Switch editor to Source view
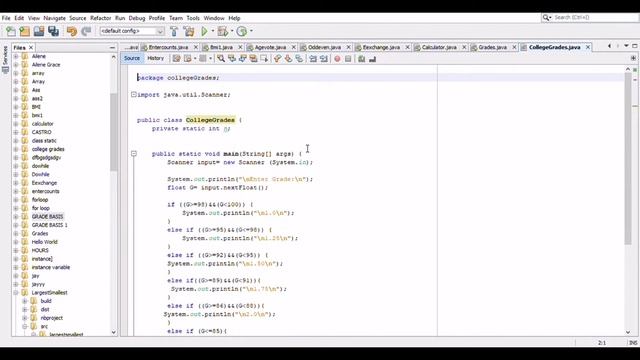This screenshot has width=640, height=360. click(x=132, y=58)
